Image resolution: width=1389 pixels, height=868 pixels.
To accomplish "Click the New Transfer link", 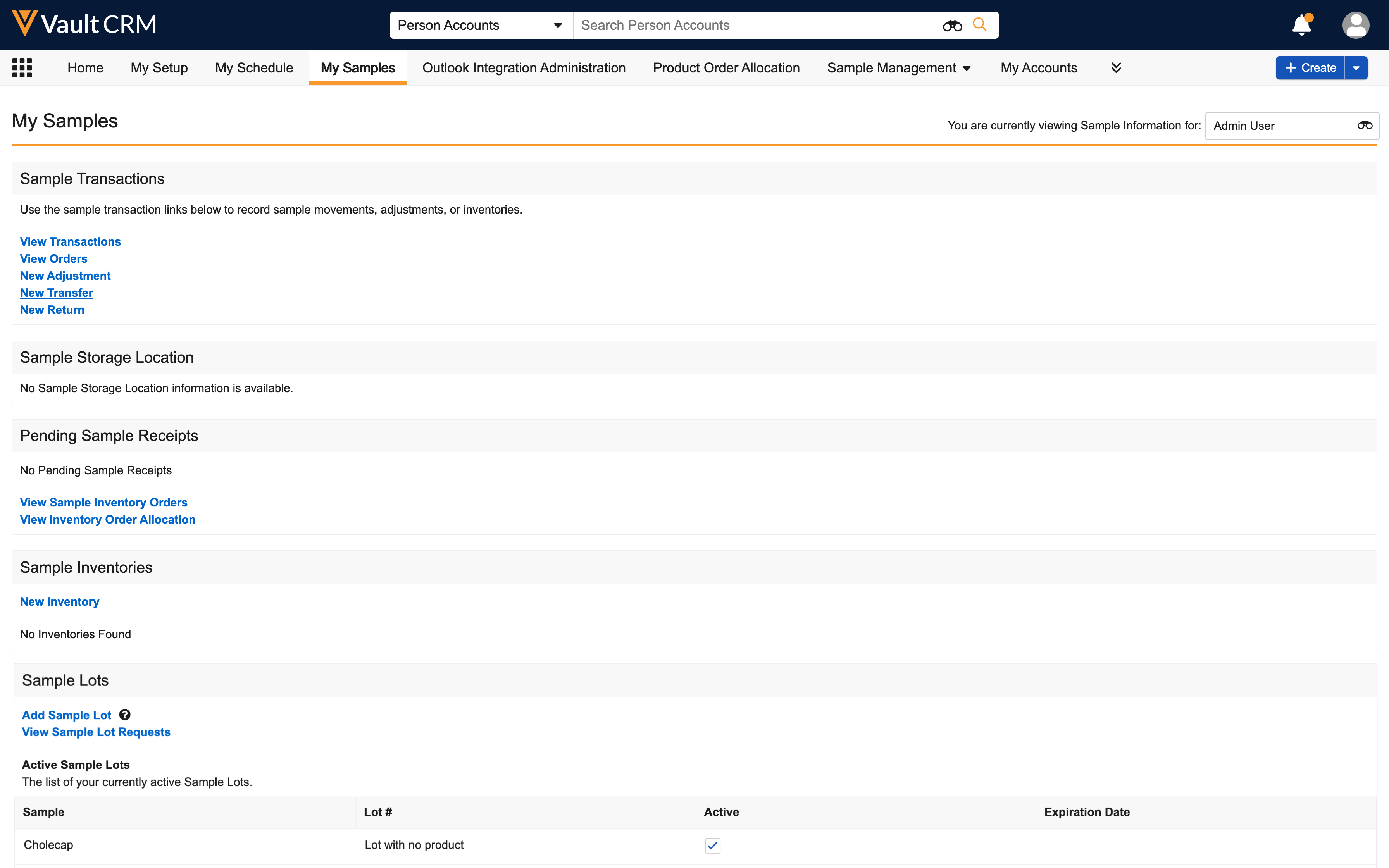I will coord(56,293).
